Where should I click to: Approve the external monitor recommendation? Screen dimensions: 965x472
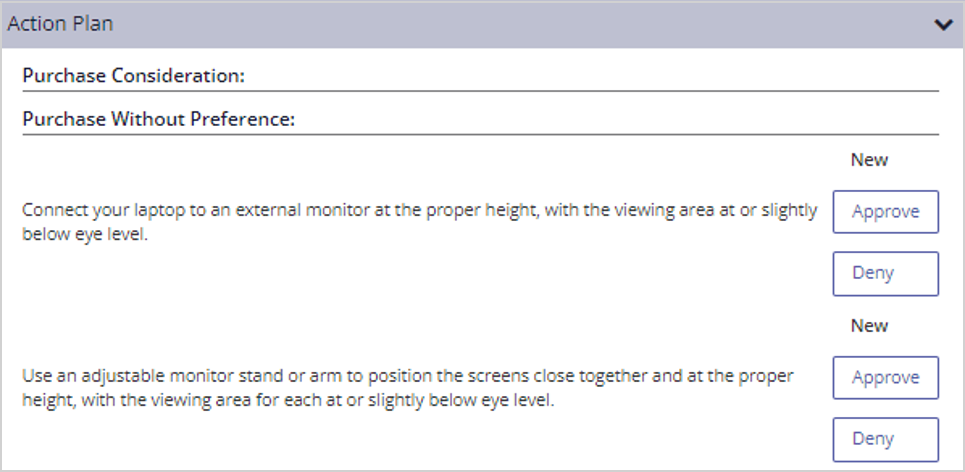(x=886, y=212)
